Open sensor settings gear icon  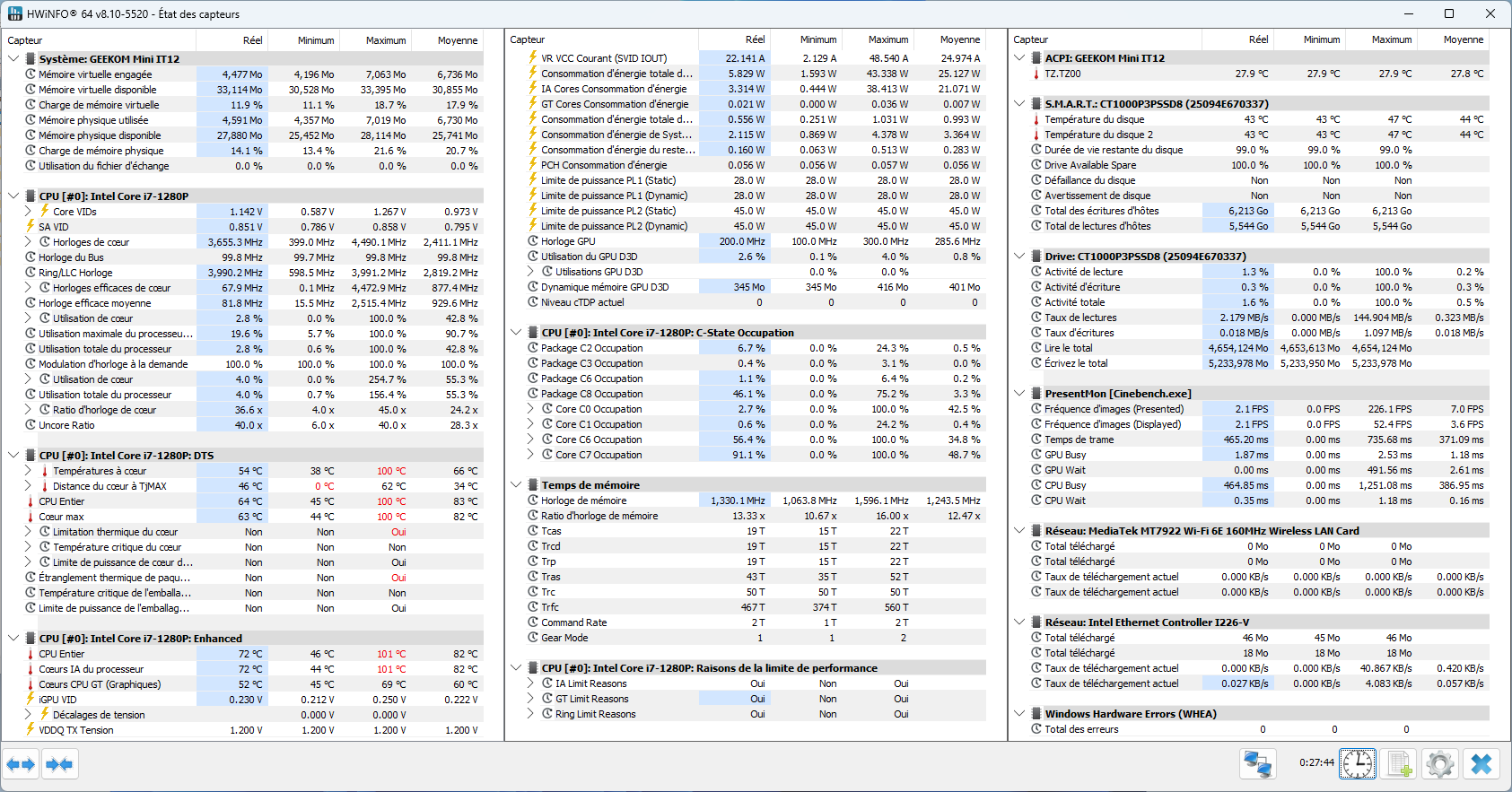[x=1440, y=764]
